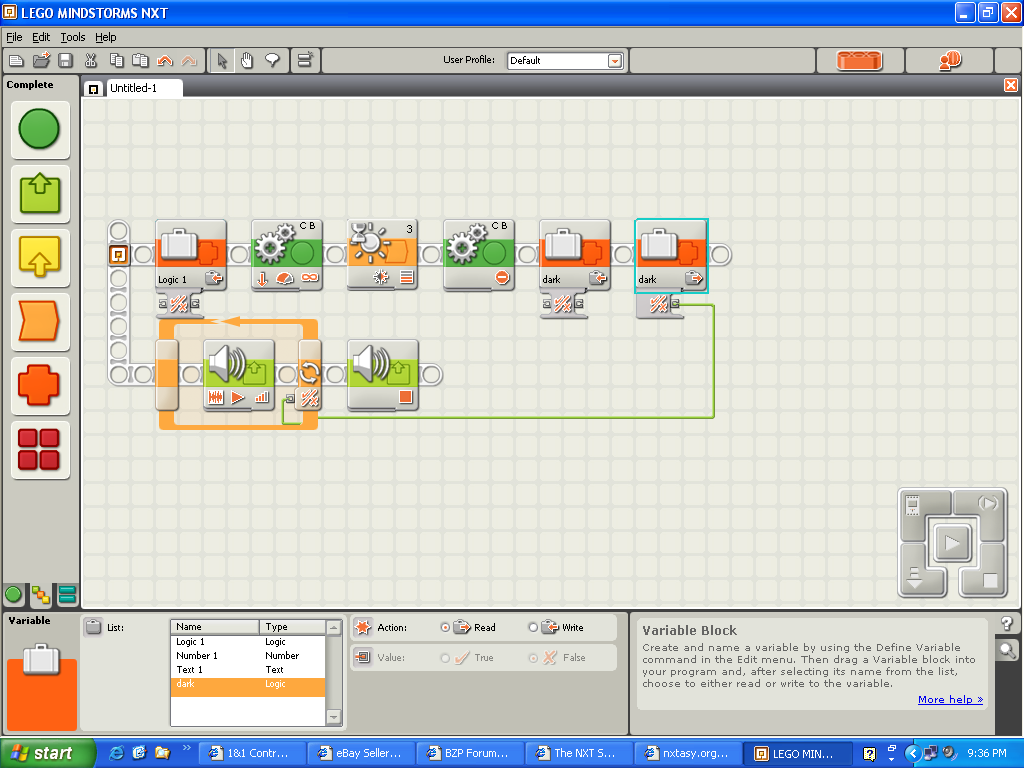The width and height of the screenshot is (1024, 768).
Task: Open the Data blocks category with the red plus
Action: pyautogui.click(x=40, y=384)
